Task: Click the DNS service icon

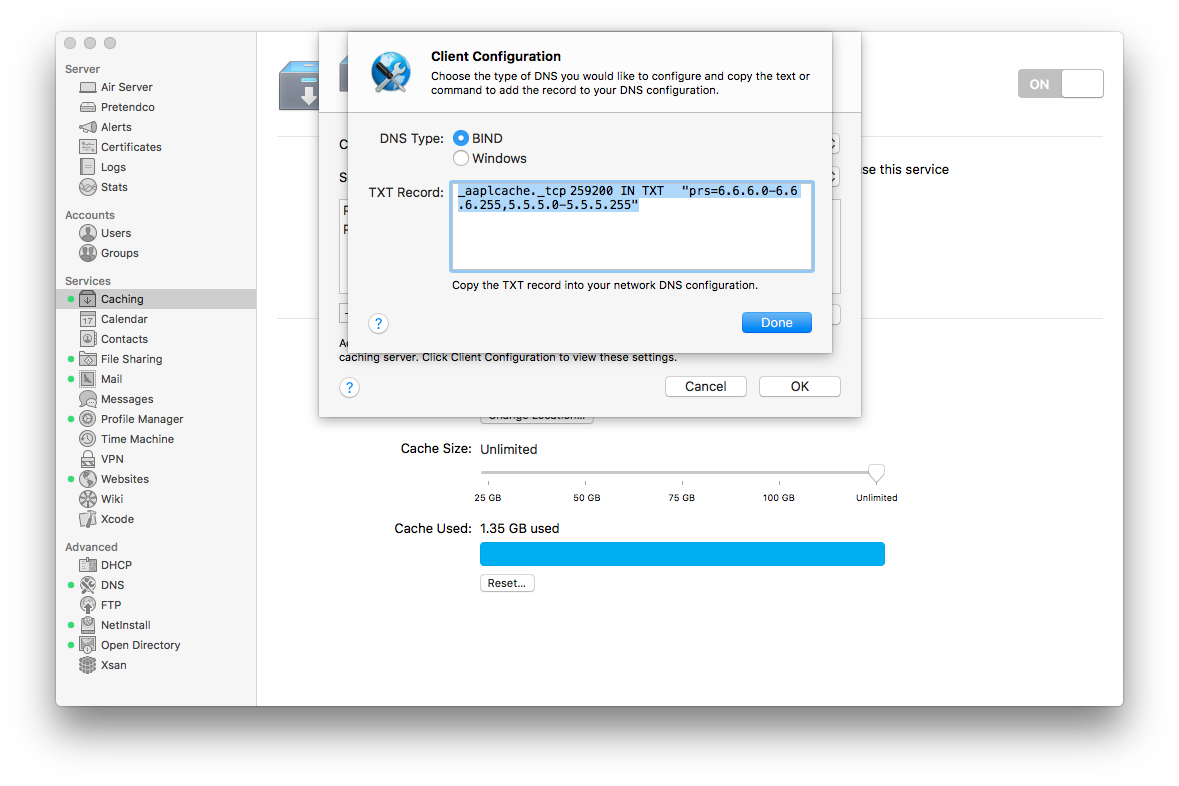Action: (87, 585)
